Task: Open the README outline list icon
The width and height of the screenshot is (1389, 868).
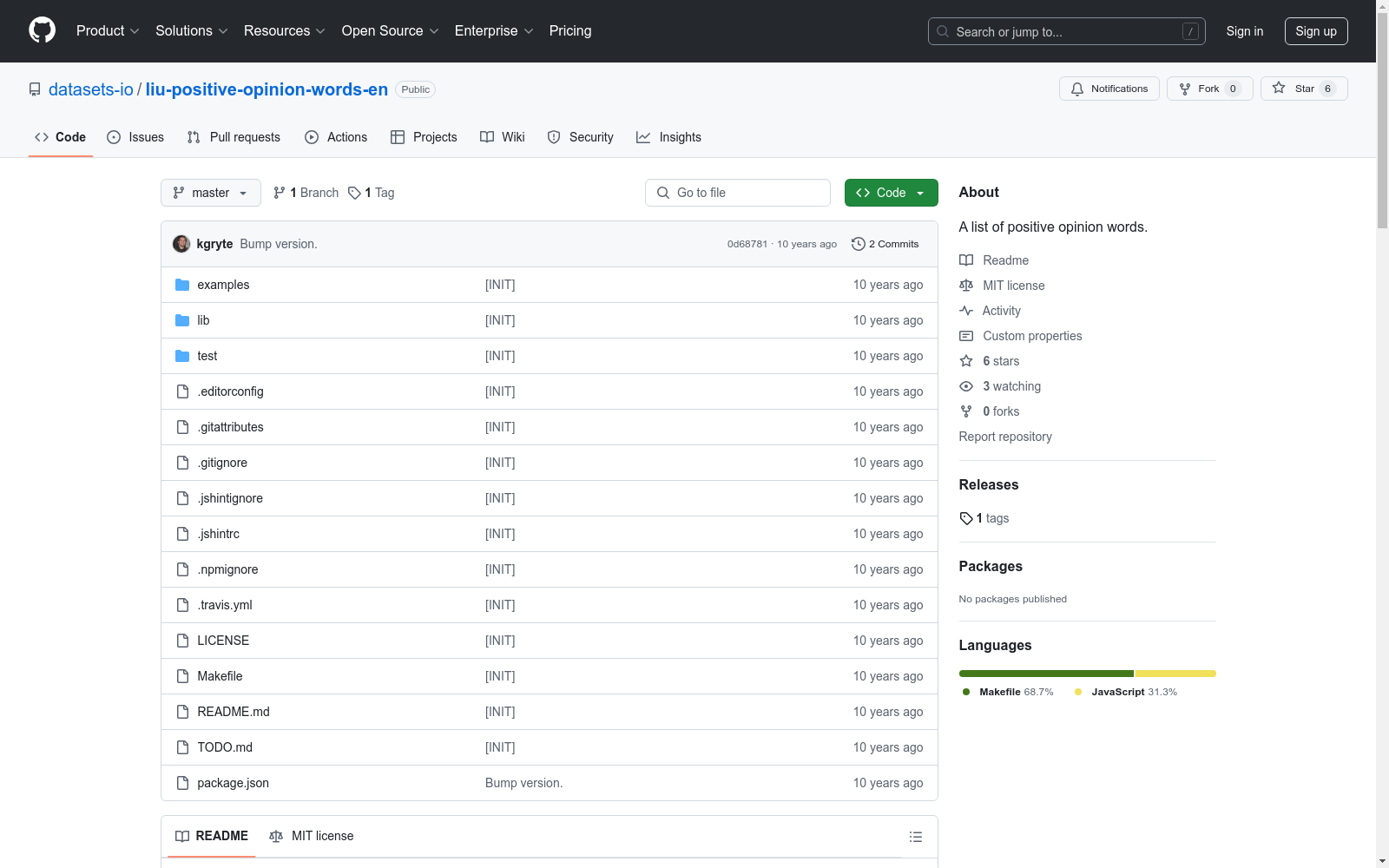Action: coord(915,837)
